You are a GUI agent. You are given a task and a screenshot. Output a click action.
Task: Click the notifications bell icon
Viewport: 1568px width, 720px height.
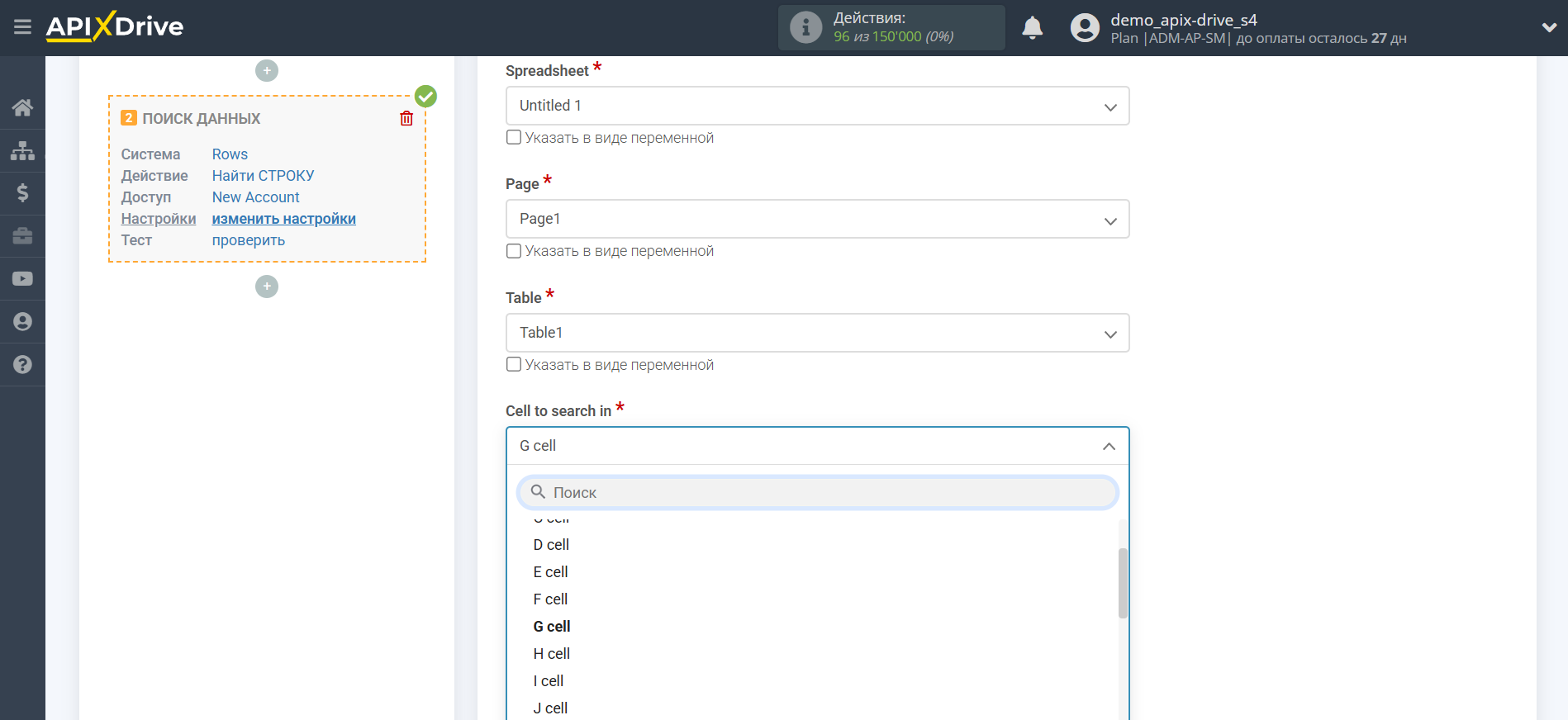click(1032, 28)
